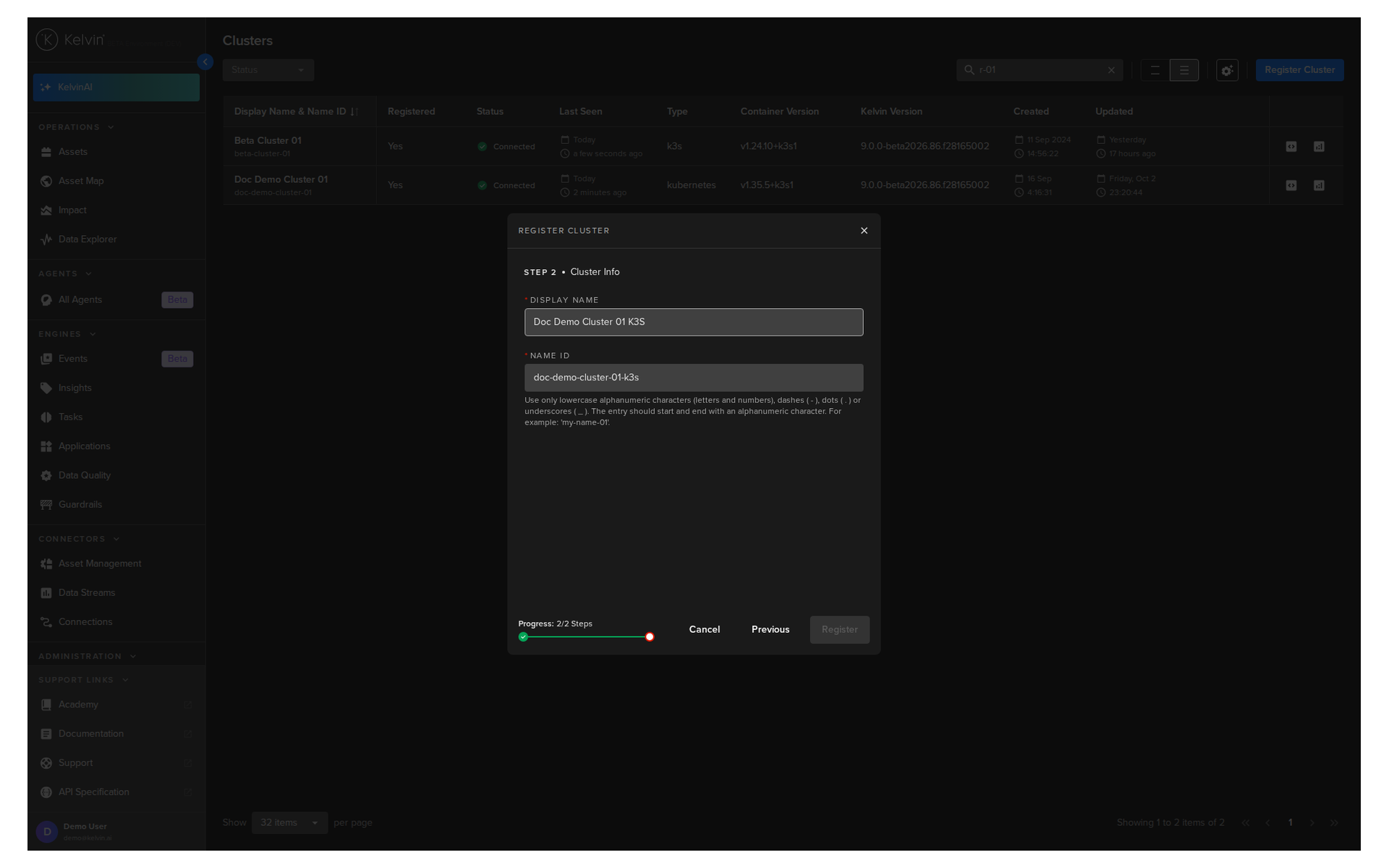Close the Register Cluster dialog
The height and width of the screenshot is (868, 1389).
(864, 231)
